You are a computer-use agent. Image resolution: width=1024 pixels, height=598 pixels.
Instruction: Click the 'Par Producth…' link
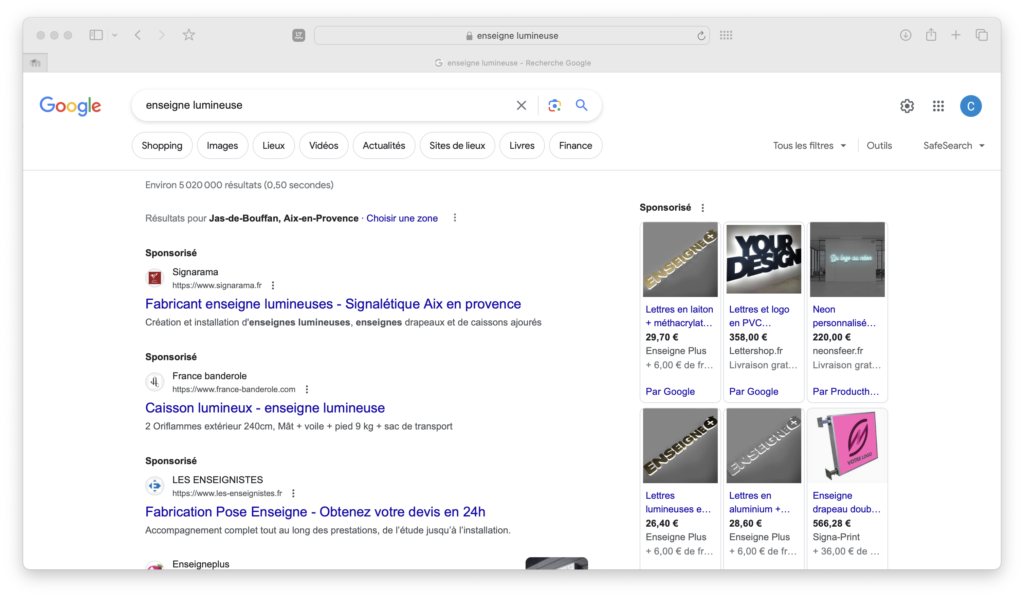[846, 392]
